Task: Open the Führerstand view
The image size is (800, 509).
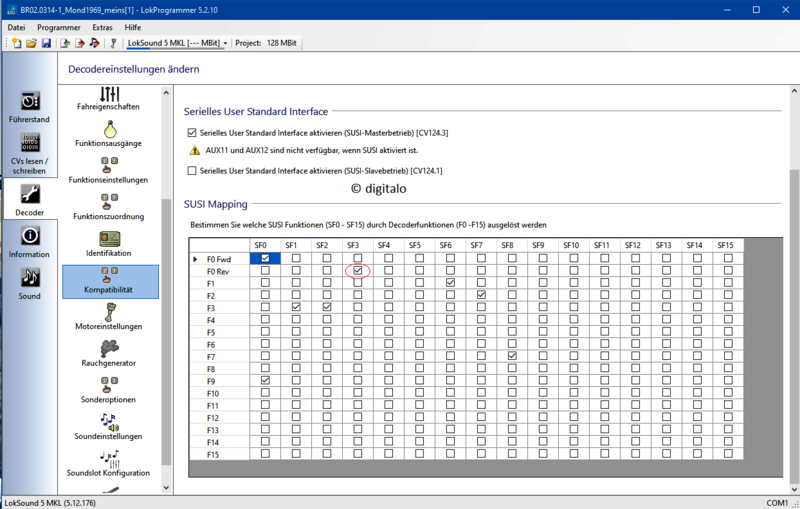Action: click(29, 106)
